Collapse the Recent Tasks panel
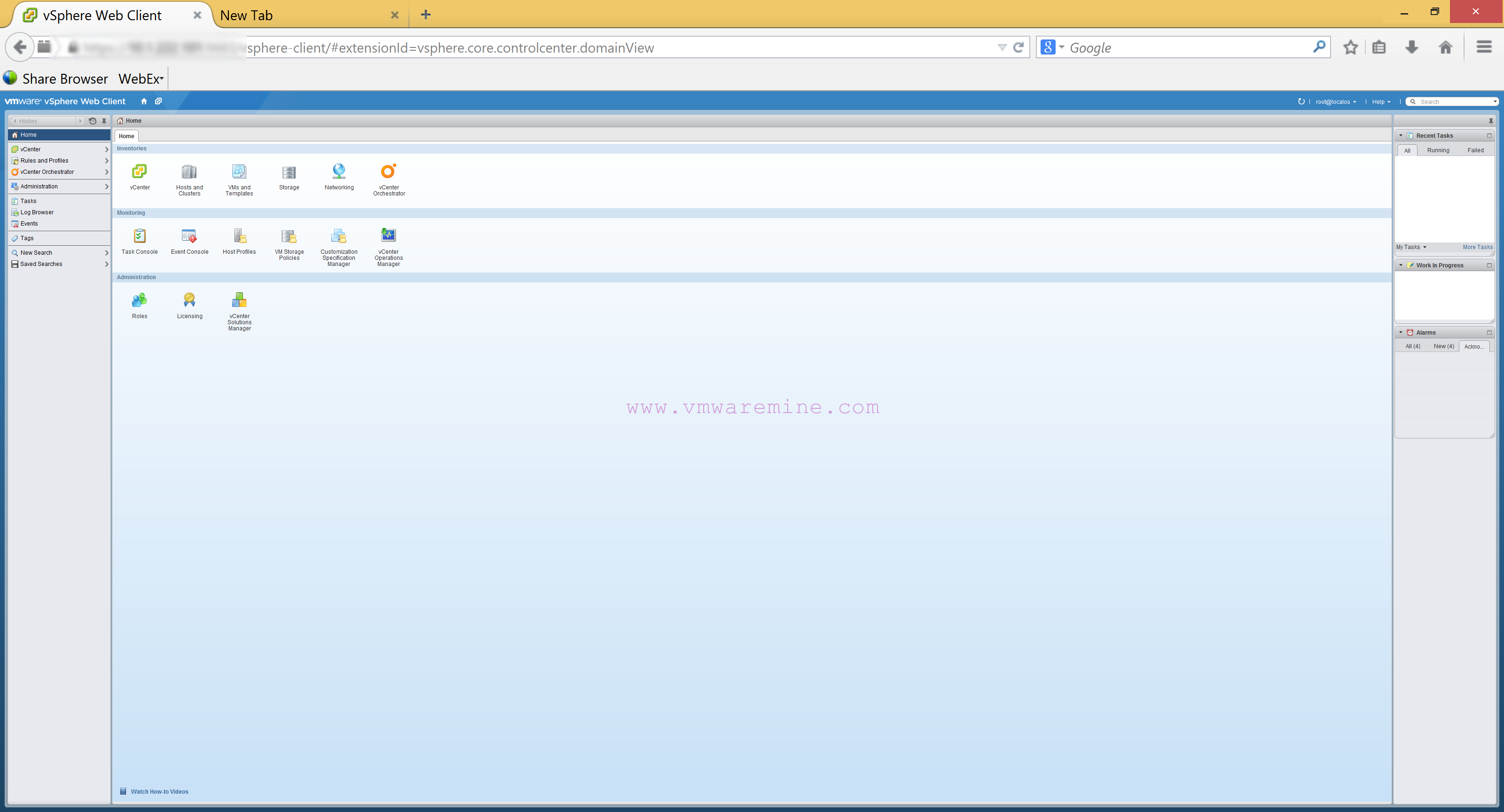The width and height of the screenshot is (1504, 812). click(x=1400, y=135)
